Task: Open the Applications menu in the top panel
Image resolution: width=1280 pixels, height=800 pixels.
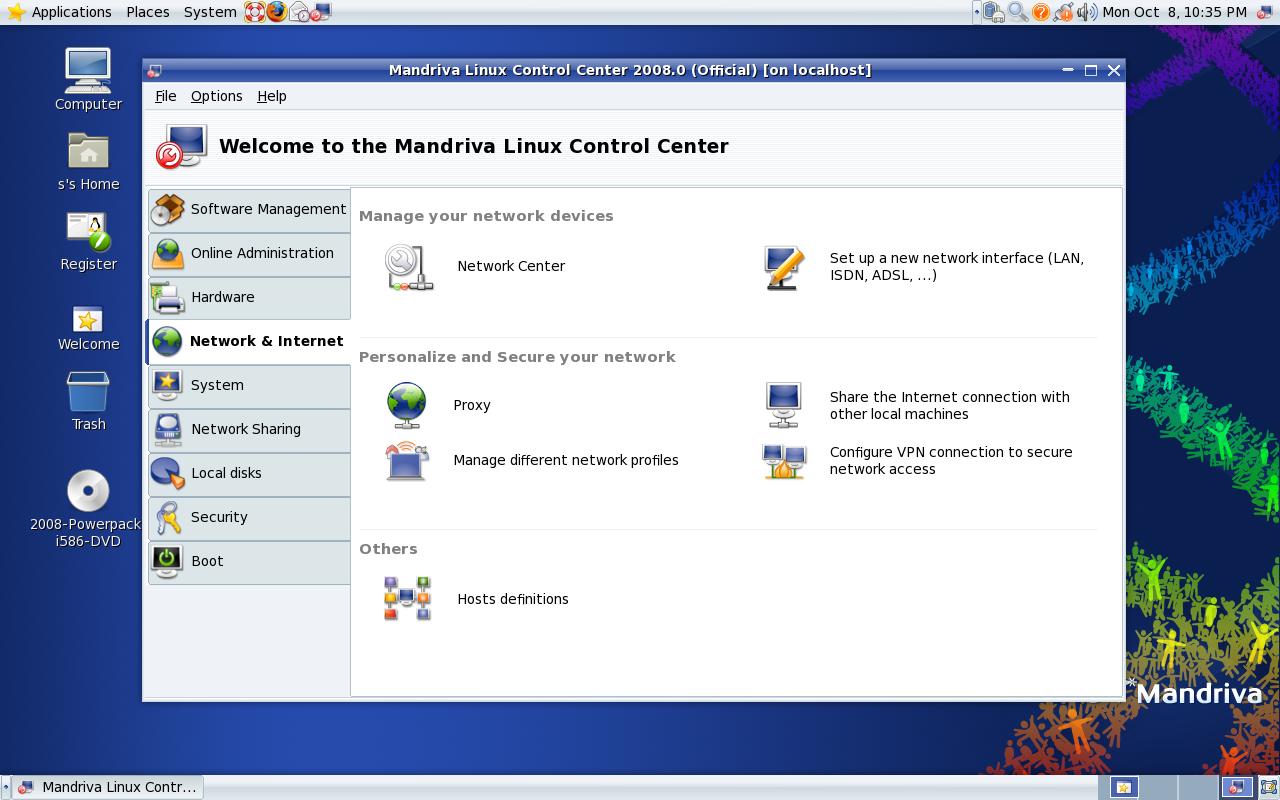Action: point(60,12)
